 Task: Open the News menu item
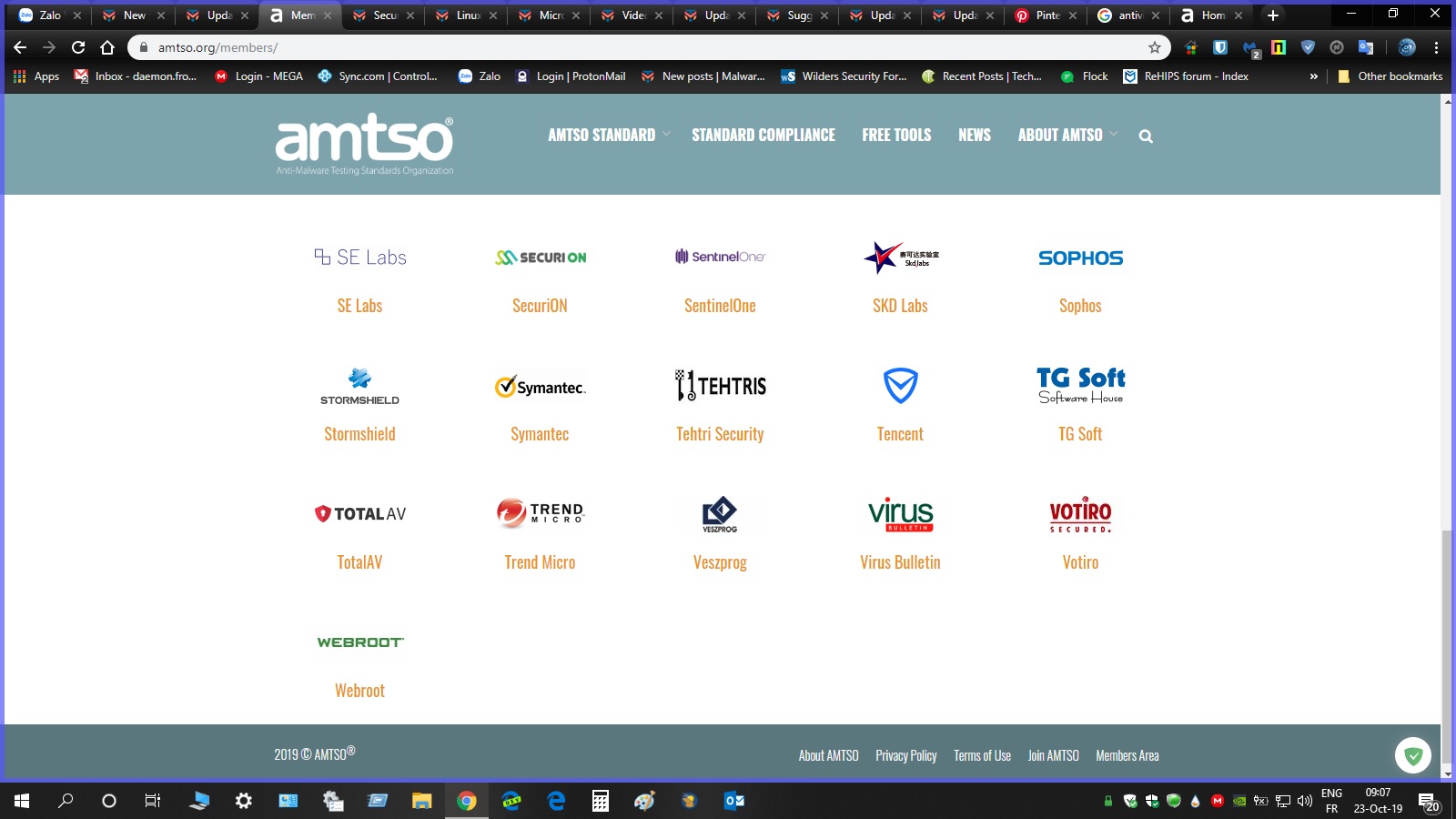[975, 135]
